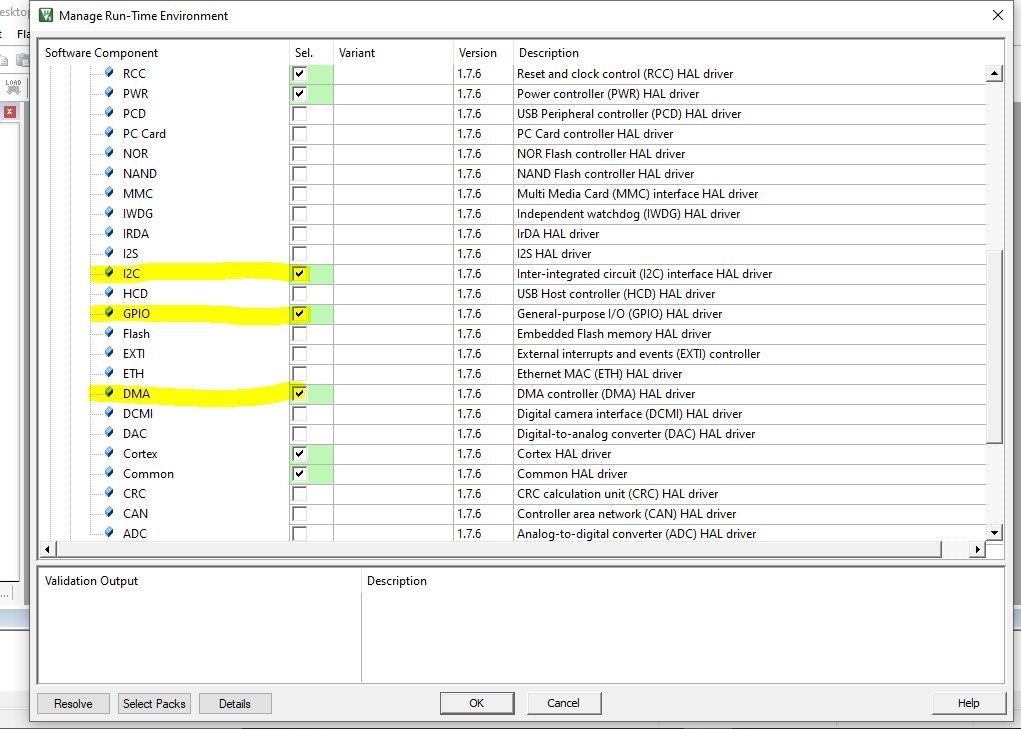Image resolution: width=1021 pixels, height=729 pixels.
Task: Click the vertical scrollbar down arrow
Action: [994, 532]
